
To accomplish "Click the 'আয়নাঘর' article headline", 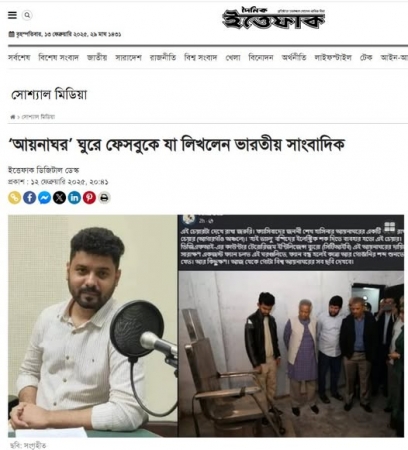I will click(x=176, y=145).
